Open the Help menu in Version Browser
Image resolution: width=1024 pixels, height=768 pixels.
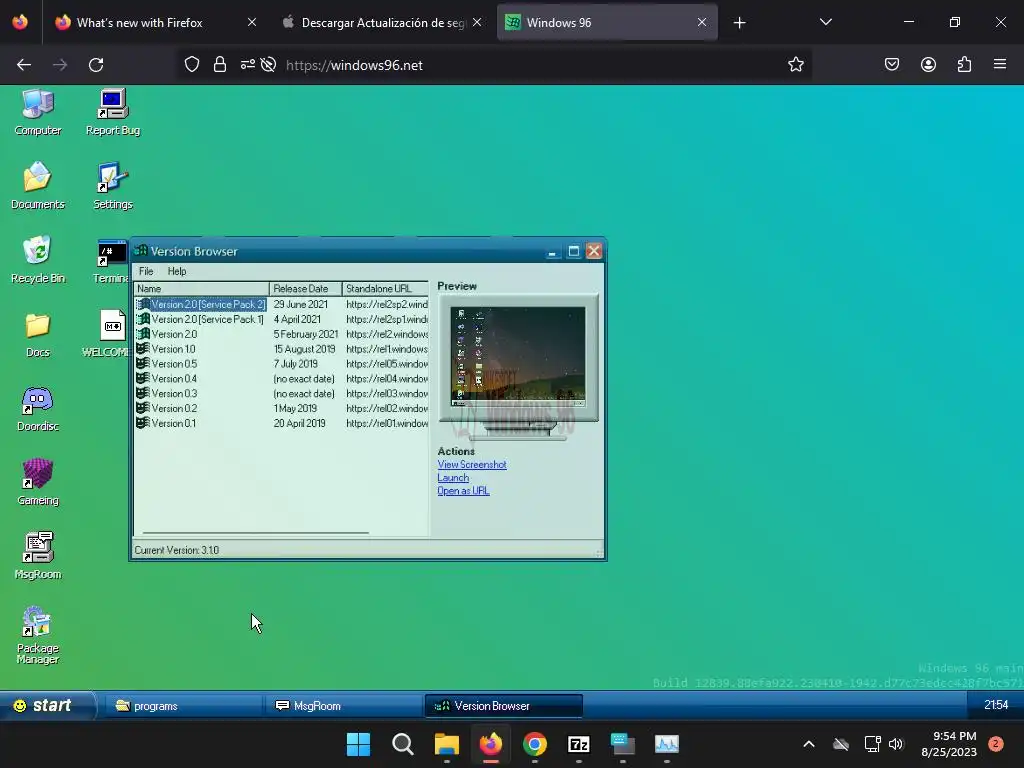pos(176,271)
